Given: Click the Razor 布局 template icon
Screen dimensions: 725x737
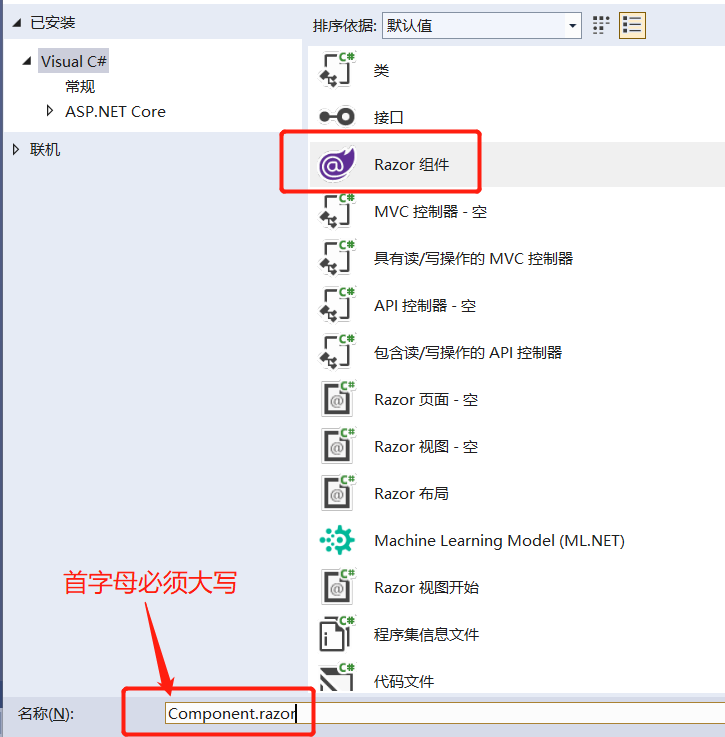Looking at the screenshot, I should tap(337, 493).
